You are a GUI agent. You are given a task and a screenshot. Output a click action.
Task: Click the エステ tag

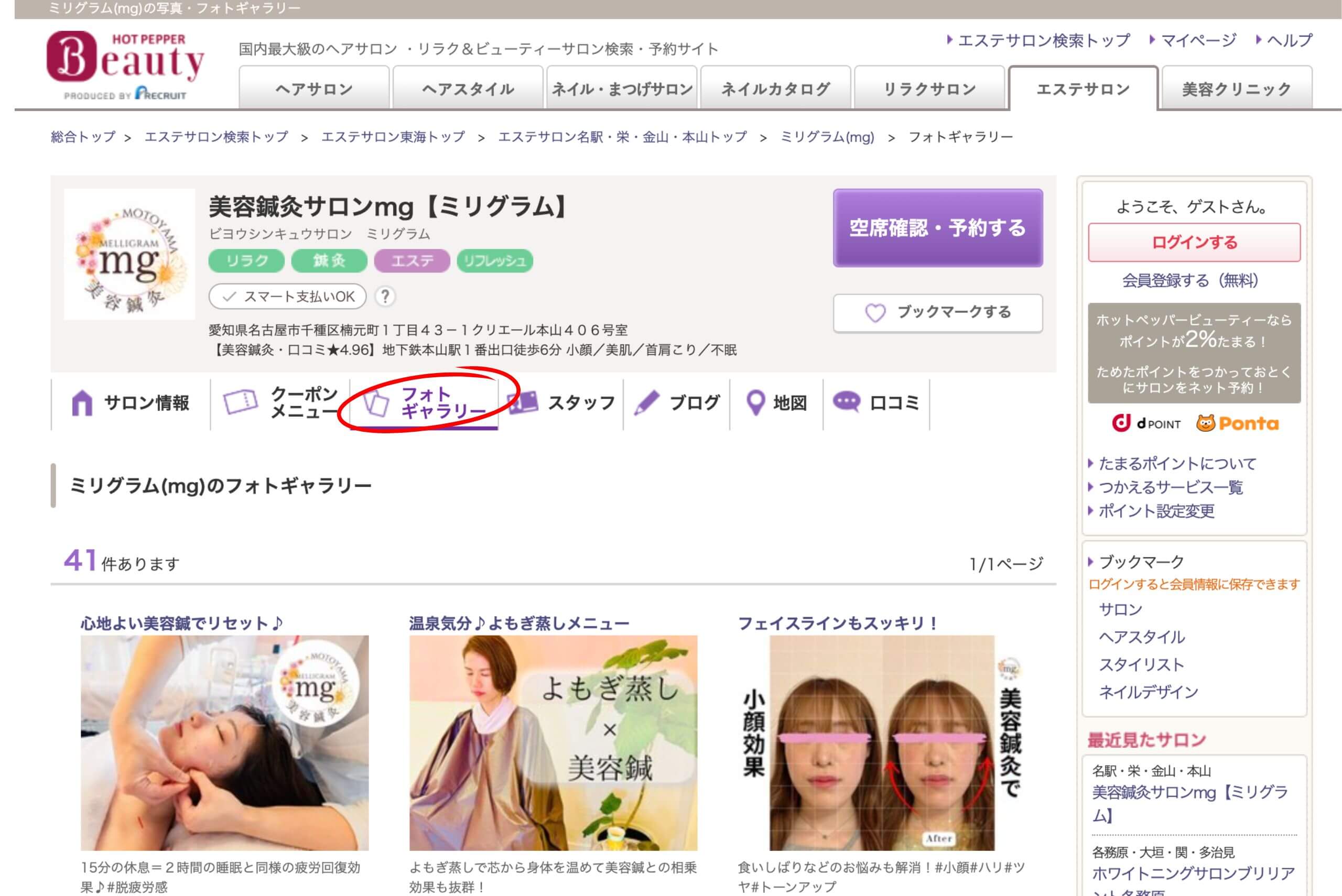pos(412,260)
